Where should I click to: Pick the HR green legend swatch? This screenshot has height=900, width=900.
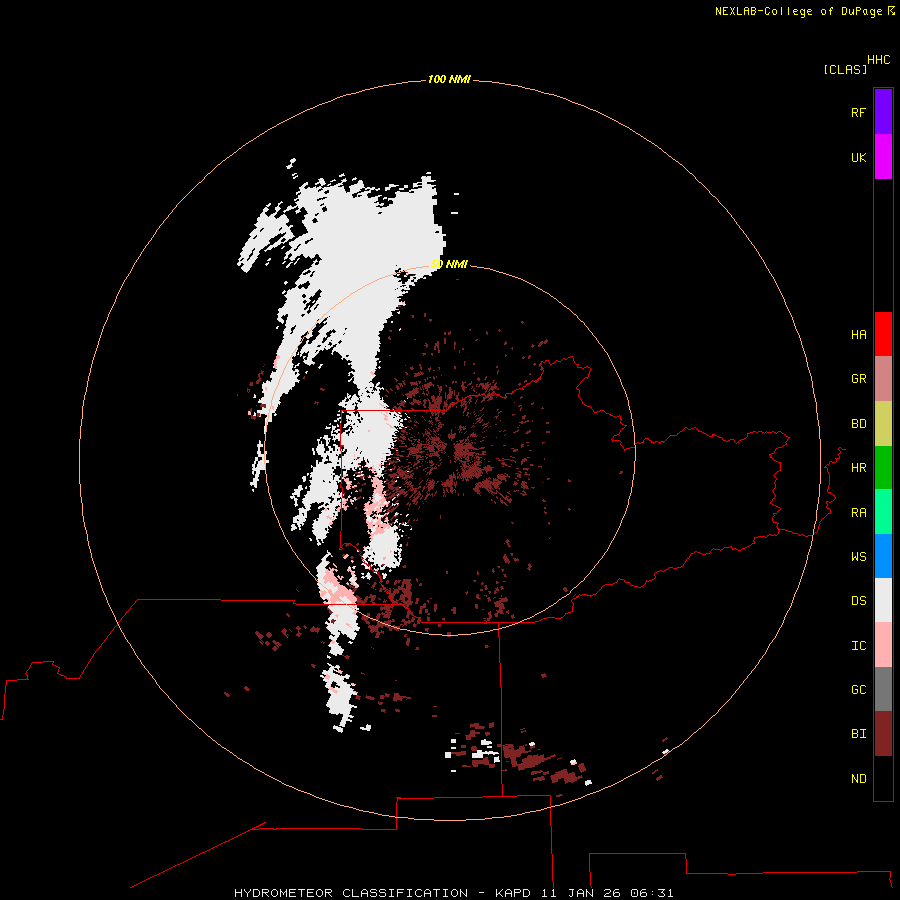pos(883,468)
